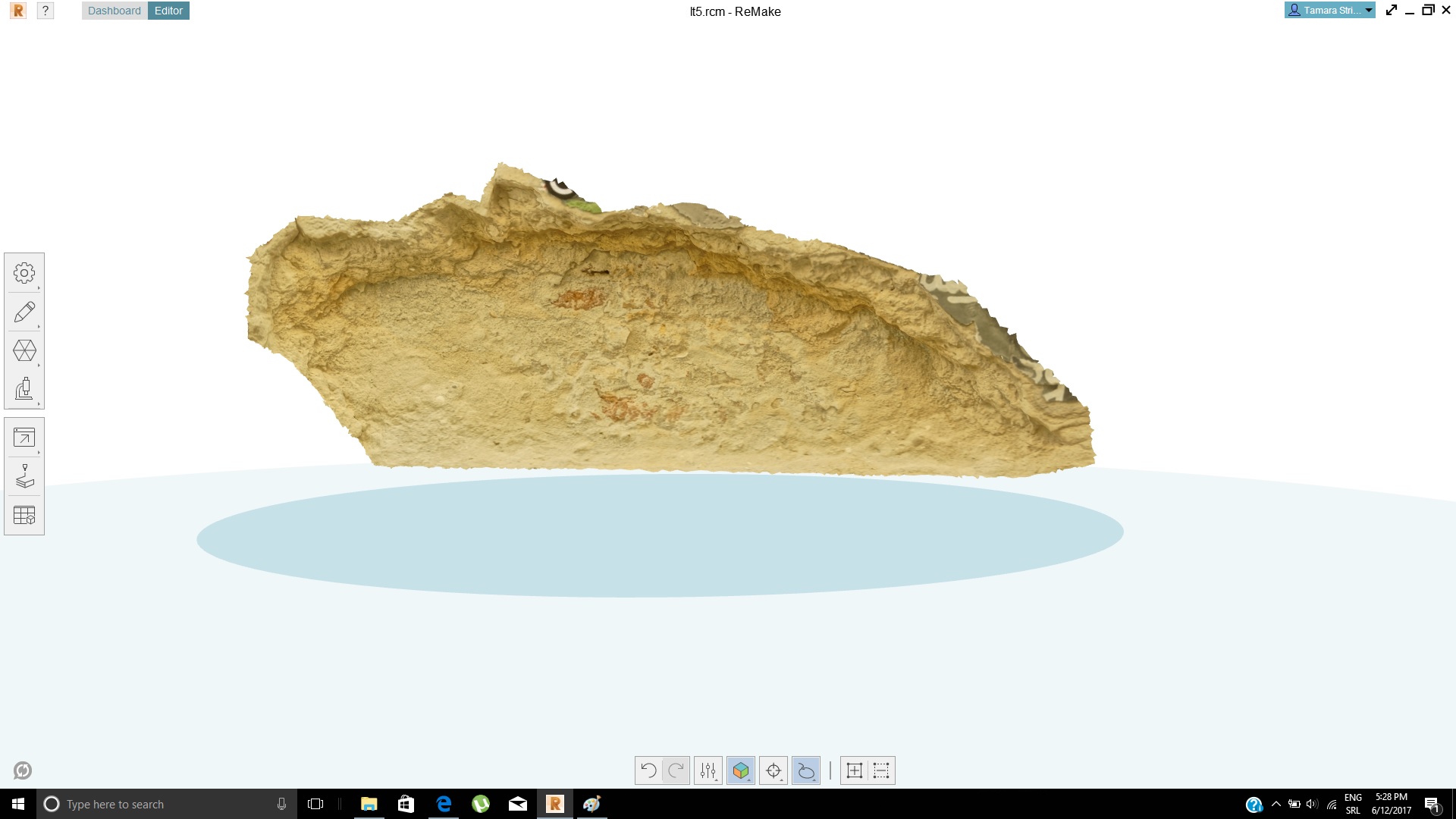Open the volume speaker control

[x=1313, y=804]
